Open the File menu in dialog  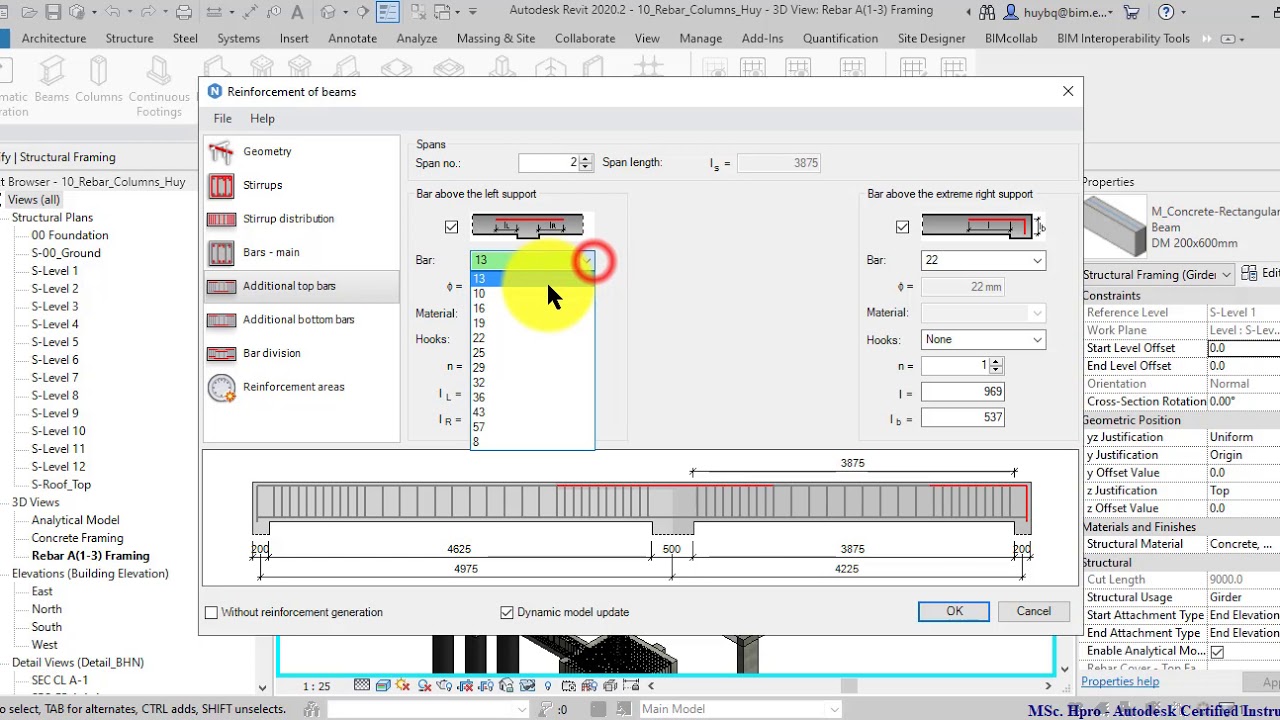click(222, 118)
